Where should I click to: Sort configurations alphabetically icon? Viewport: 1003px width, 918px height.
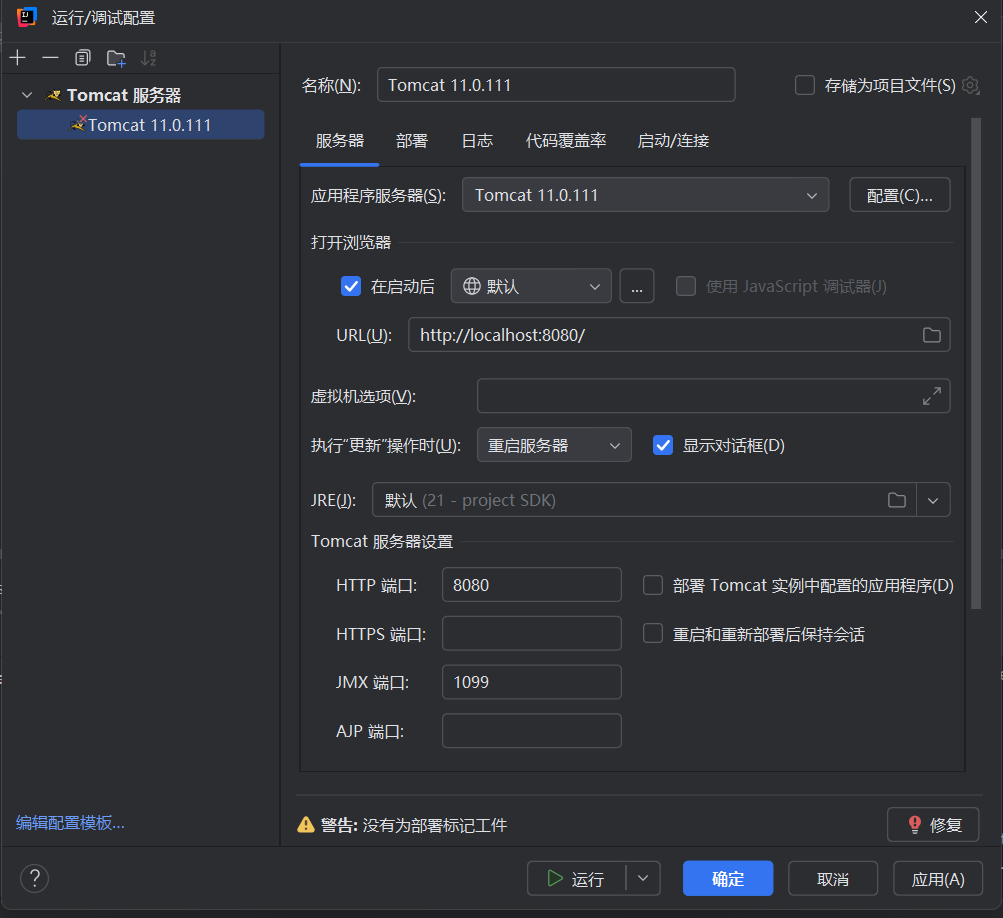(148, 58)
